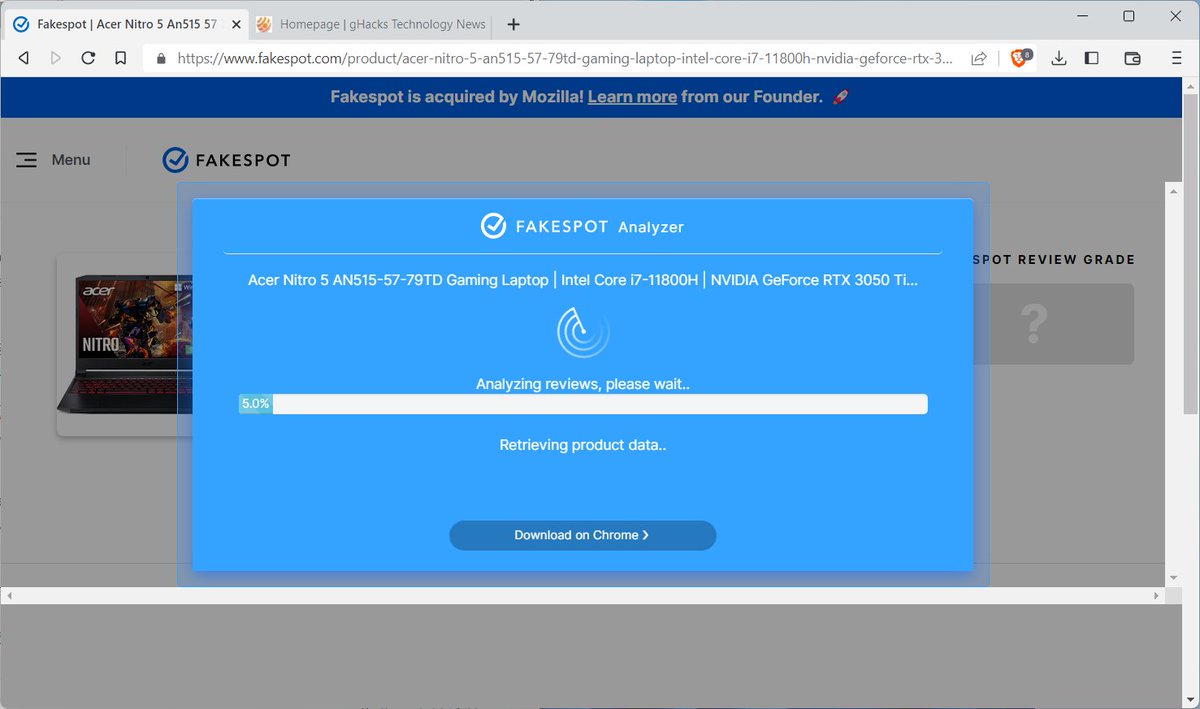Click the Fakespot checkmark logo
1200x709 pixels.
tap(176, 158)
